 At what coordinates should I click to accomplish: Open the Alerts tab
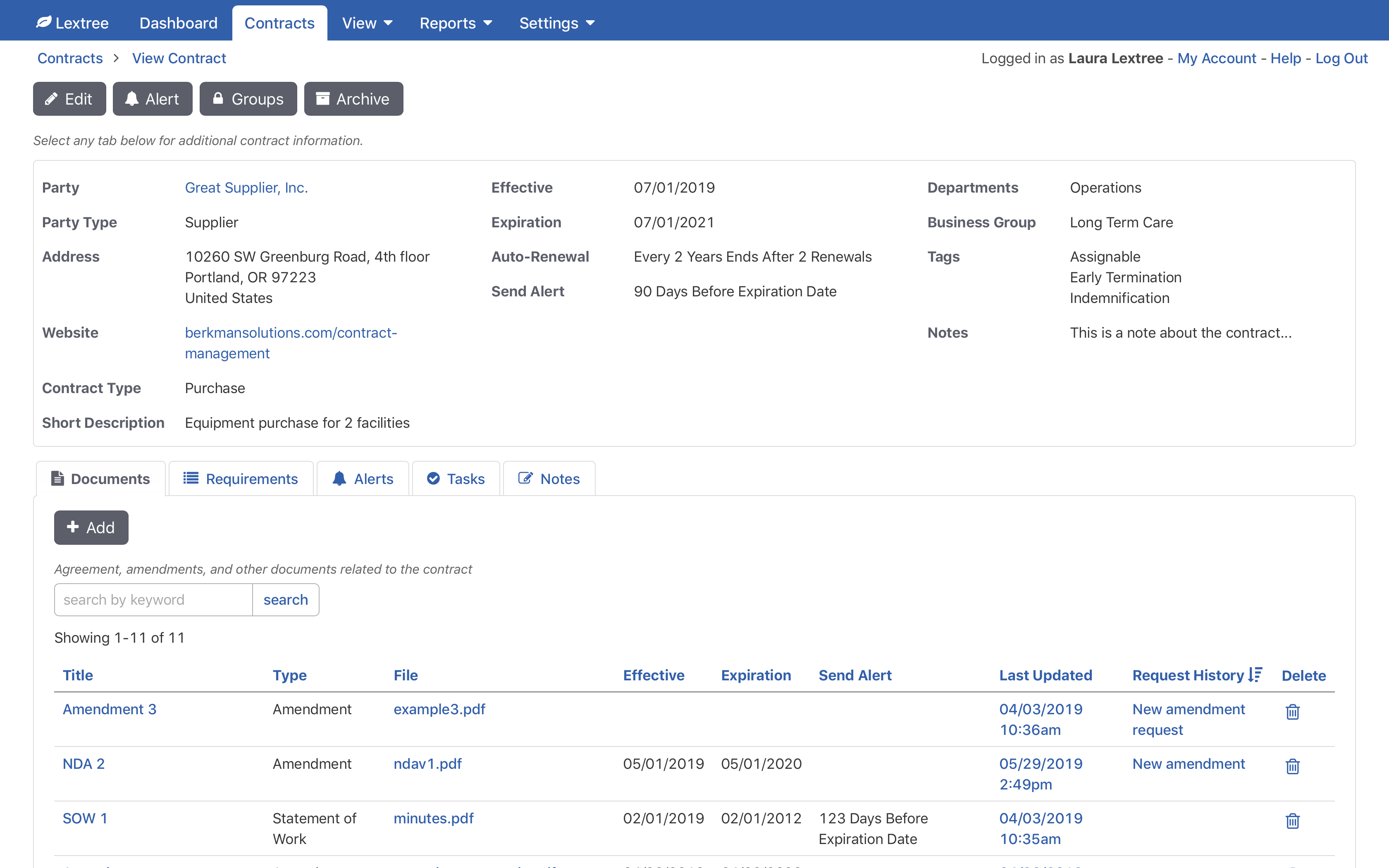point(363,478)
